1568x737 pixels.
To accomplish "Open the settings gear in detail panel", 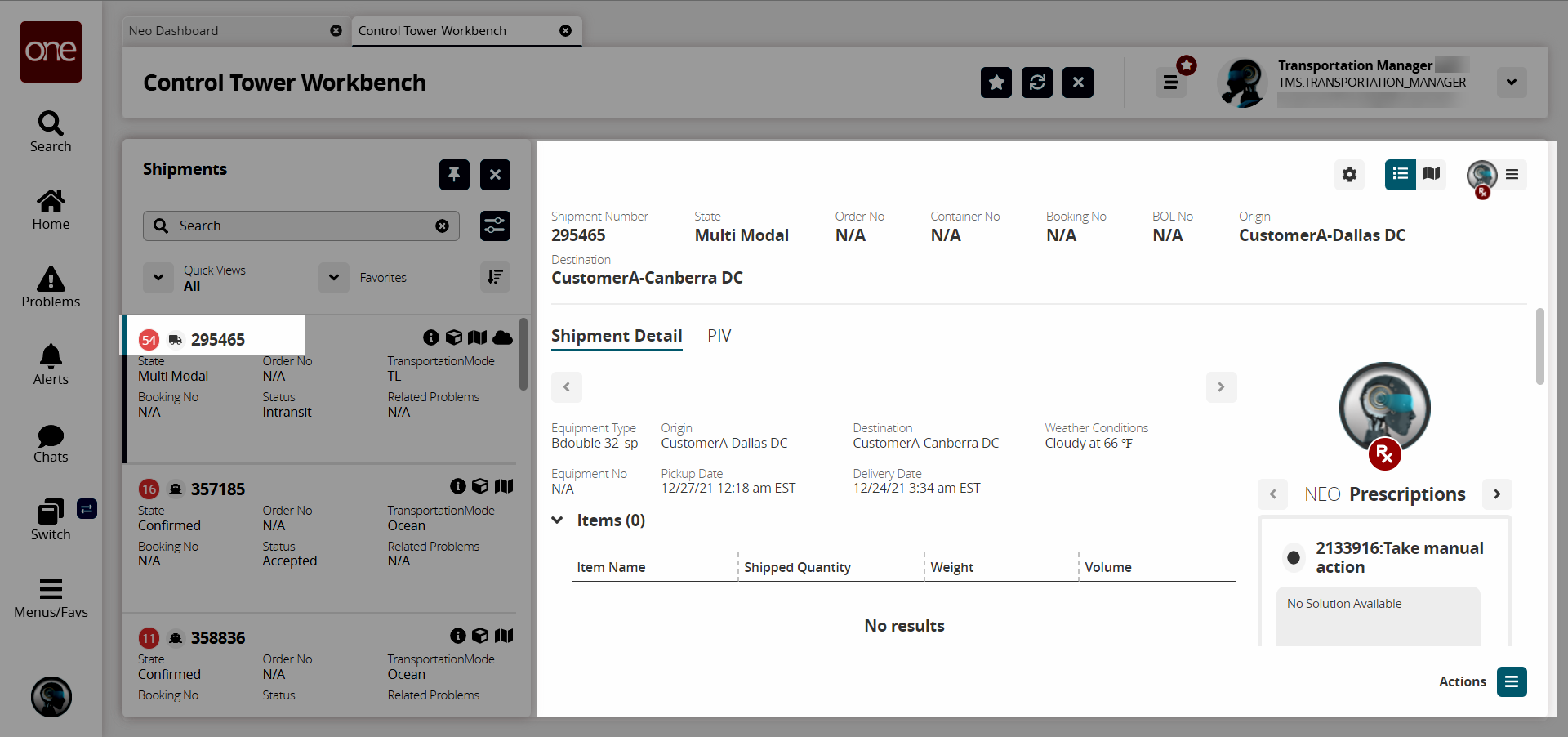I will point(1349,175).
